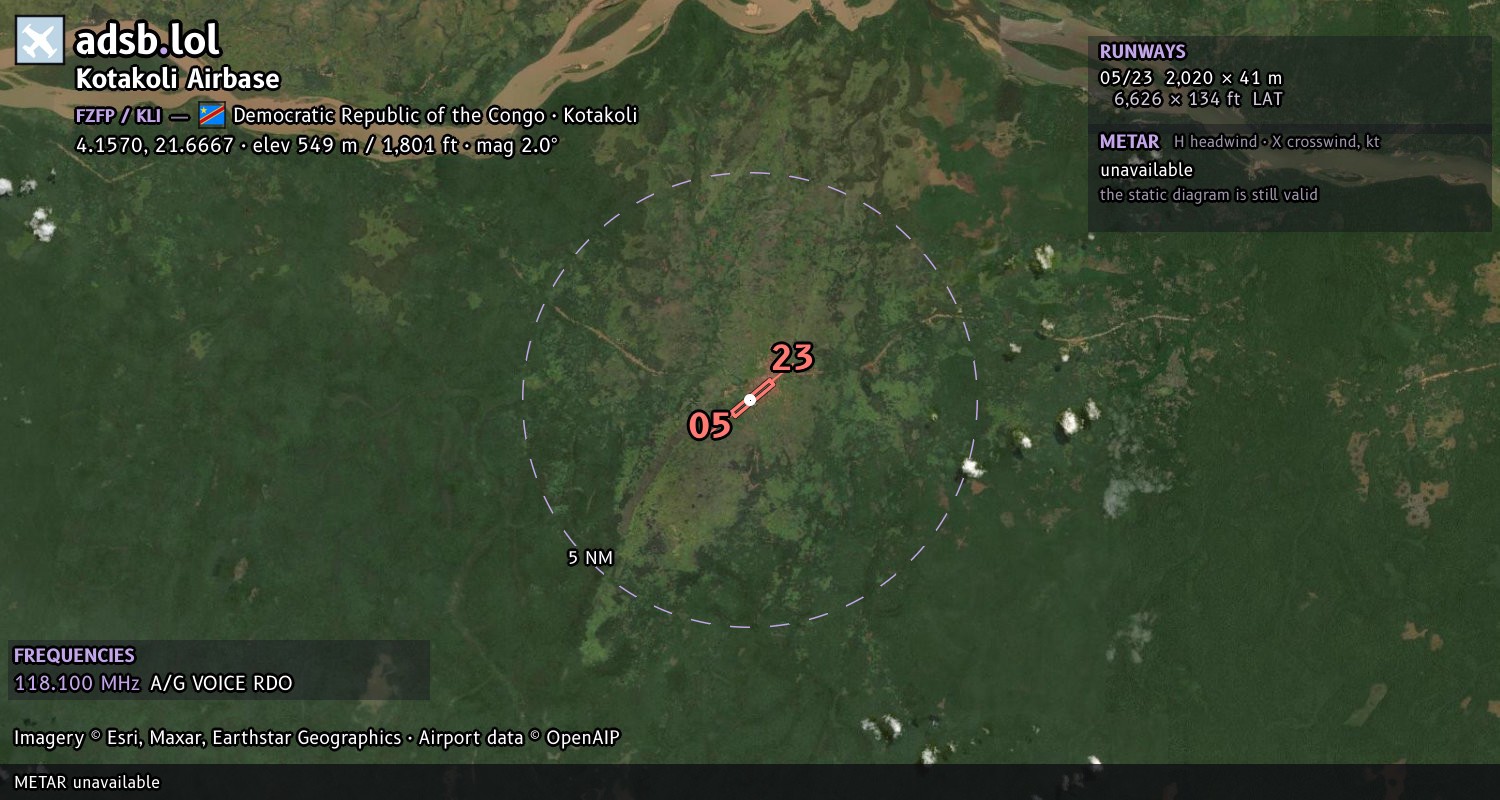This screenshot has width=1500, height=800.
Task: Click the METAR unavailable status bar message
Action: click(x=87, y=782)
